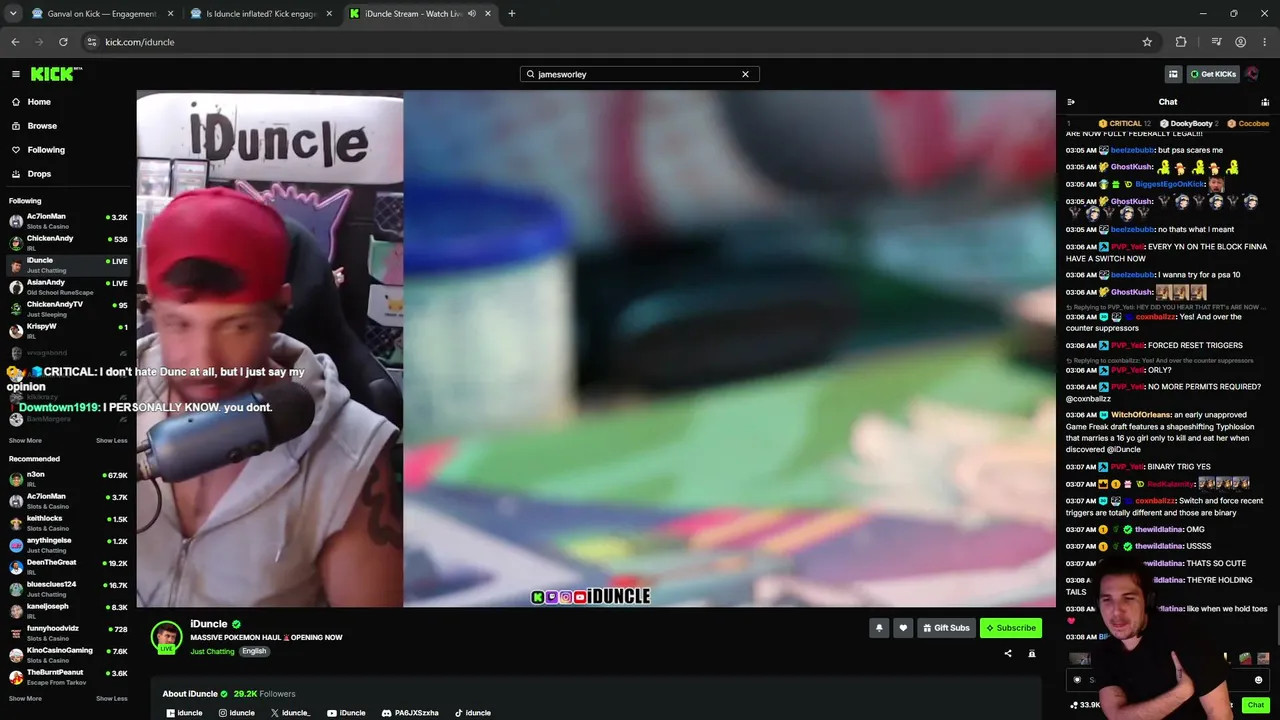The image size is (1280, 720).
Task: Open iDuncle TikTok profile link
Action: point(473,713)
